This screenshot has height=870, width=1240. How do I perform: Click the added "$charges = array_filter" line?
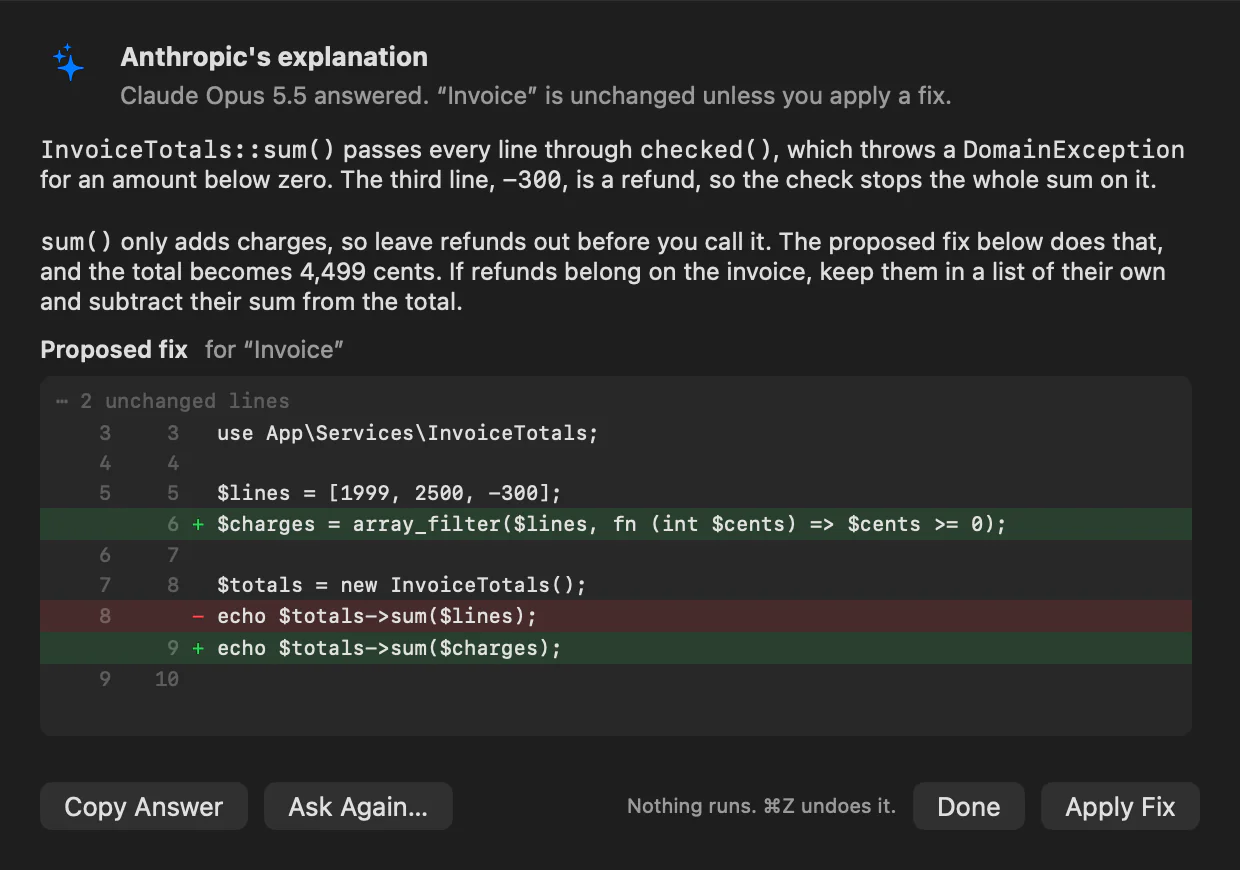click(x=616, y=524)
